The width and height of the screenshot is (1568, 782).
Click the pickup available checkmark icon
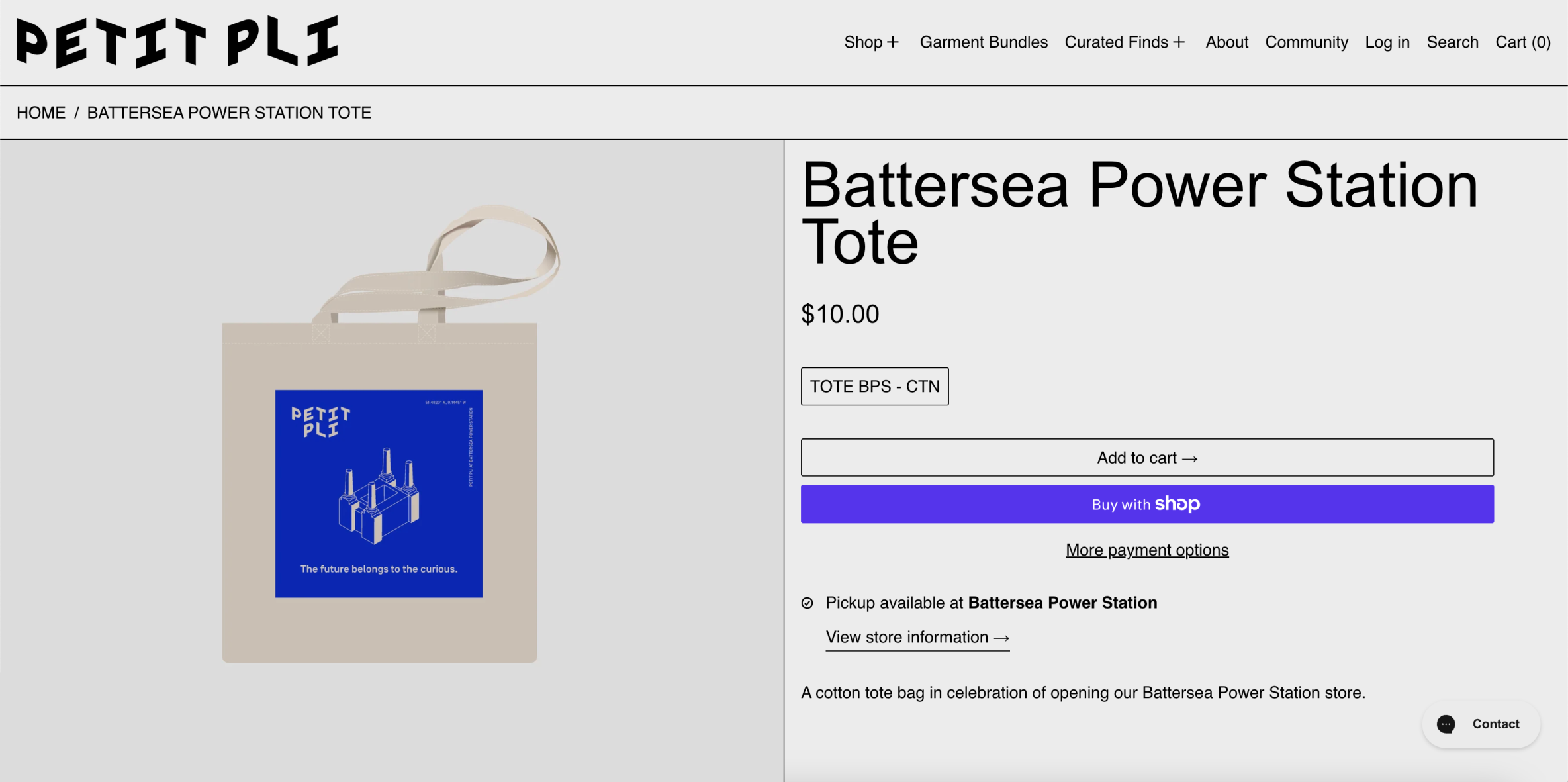pyautogui.click(x=807, y=603)
